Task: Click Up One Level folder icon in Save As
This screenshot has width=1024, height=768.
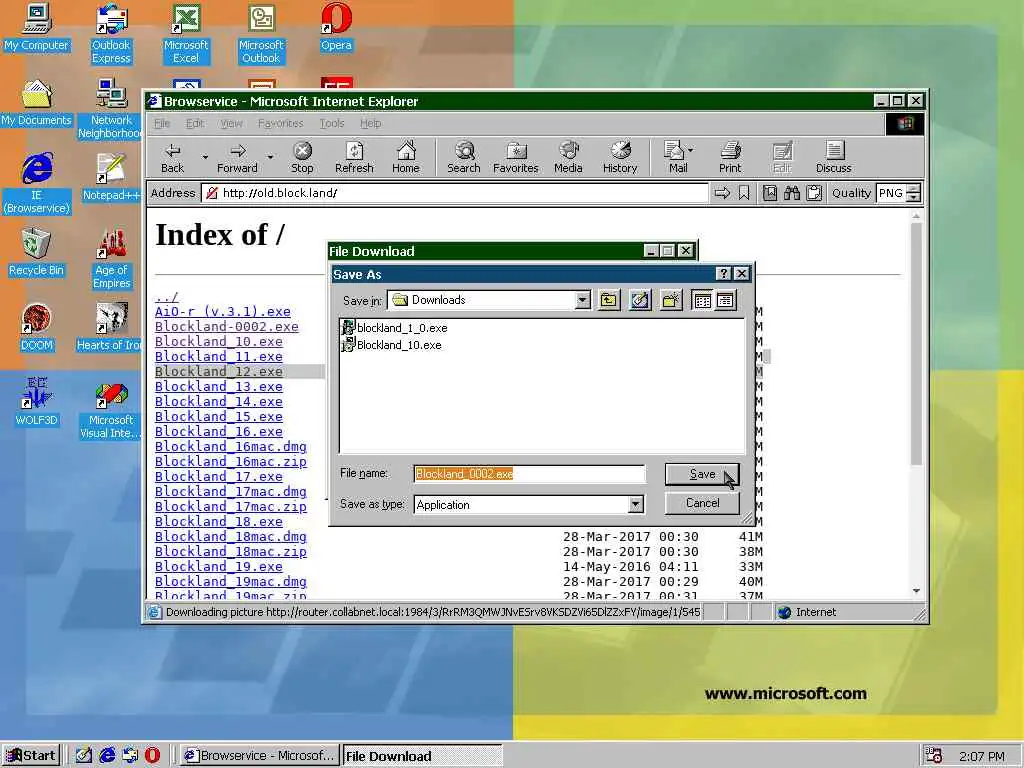Action: pos(609,300)
